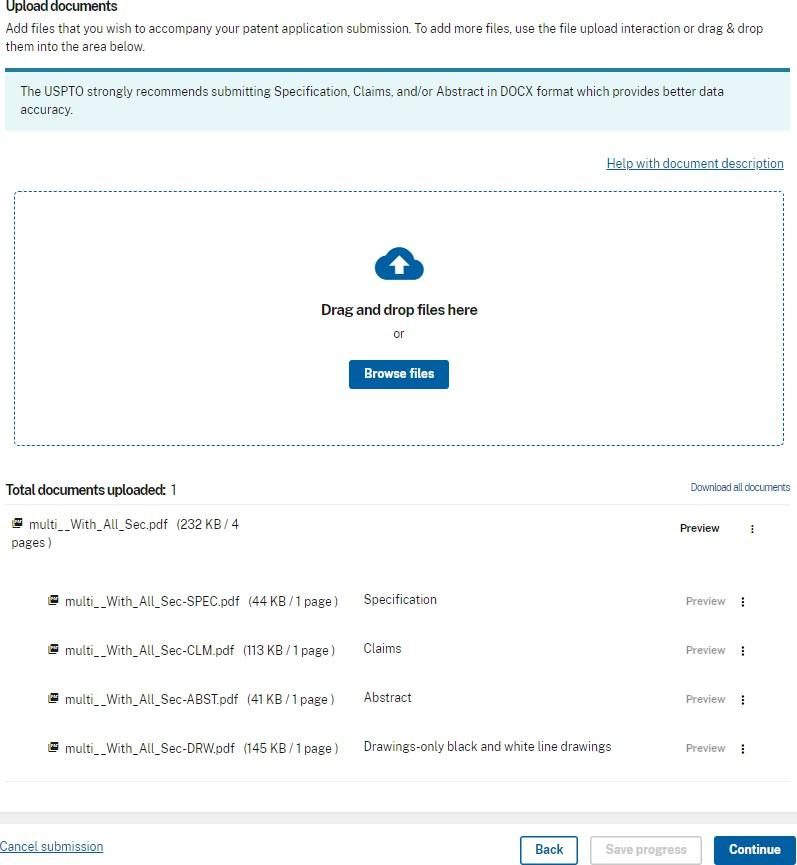Click Download all documents link

740,487
